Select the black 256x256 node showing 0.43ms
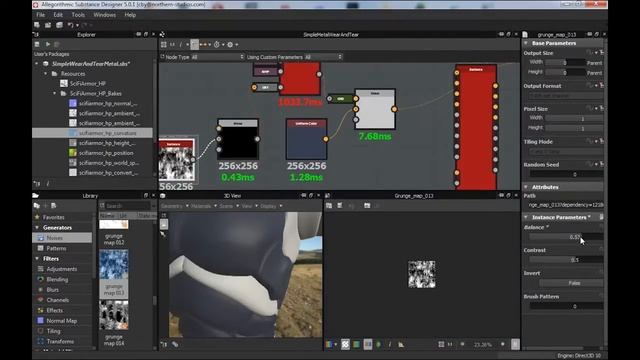Image resolution: width=640 pixels, height=360 pixels. 238,139
